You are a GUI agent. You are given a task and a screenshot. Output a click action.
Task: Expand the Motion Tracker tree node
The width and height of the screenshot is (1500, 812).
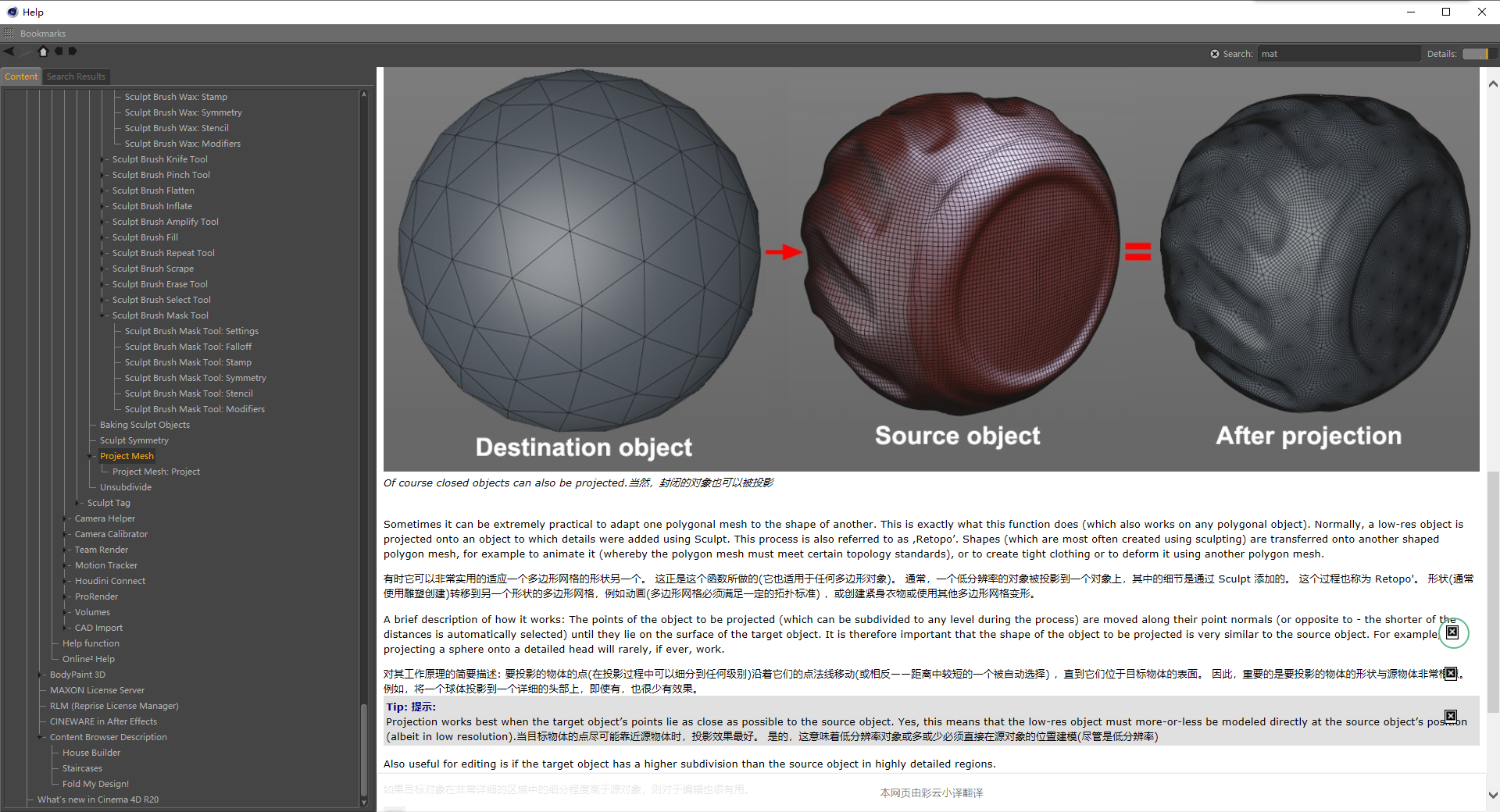click(66, 565)
